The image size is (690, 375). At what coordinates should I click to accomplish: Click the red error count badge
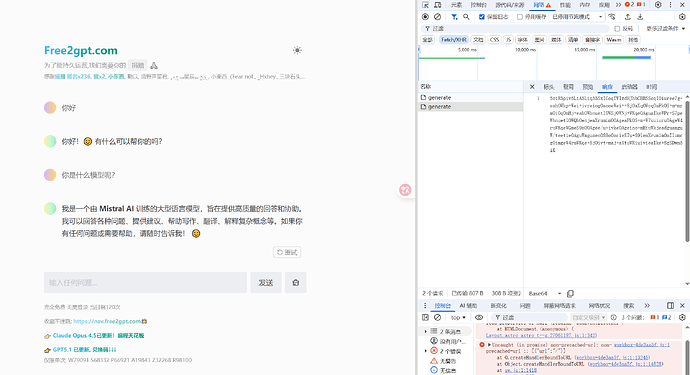tap(630, 5)
